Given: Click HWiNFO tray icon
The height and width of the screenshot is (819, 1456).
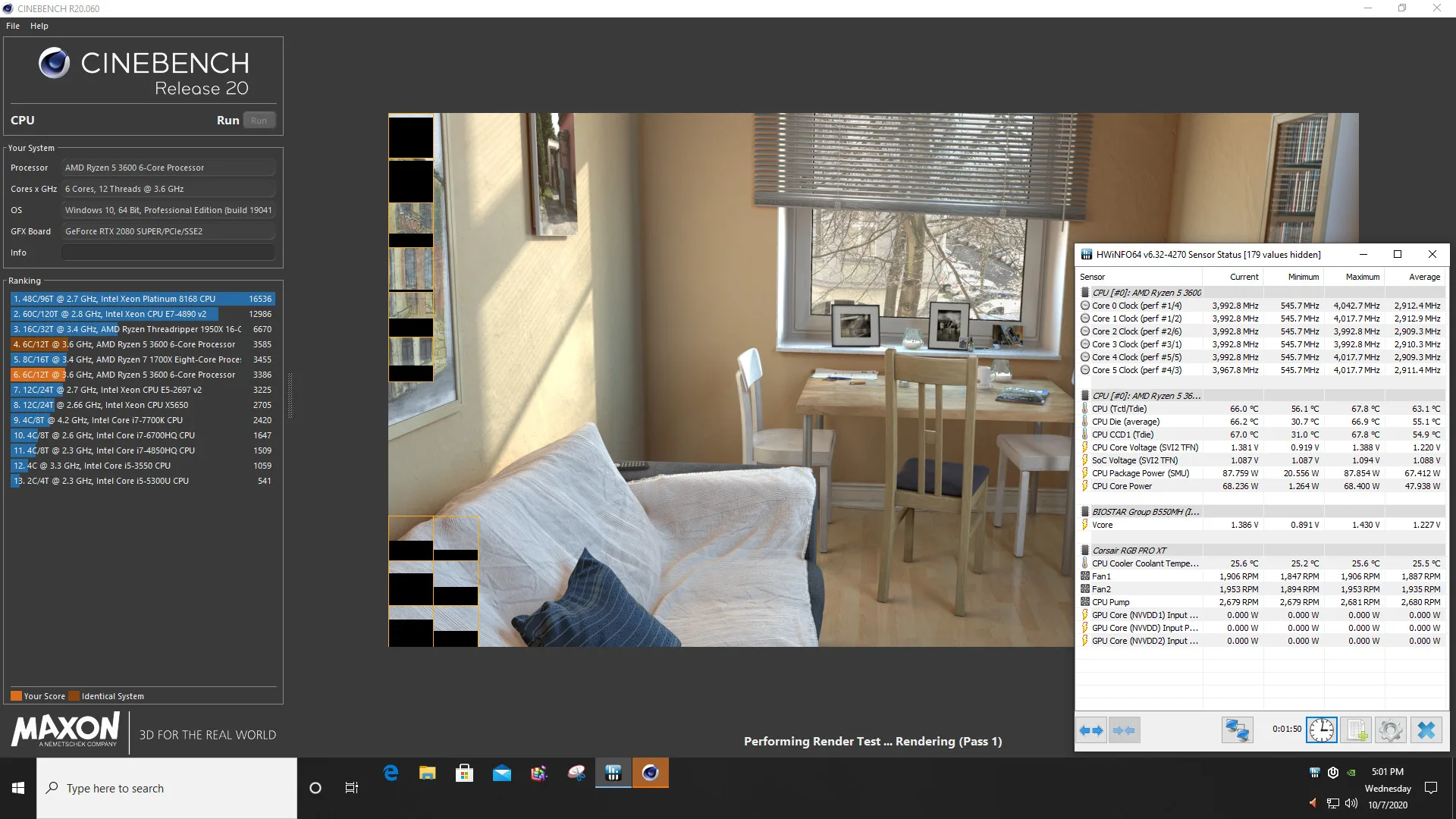Looking at the screenshot, I should [x=1315, y=773].
